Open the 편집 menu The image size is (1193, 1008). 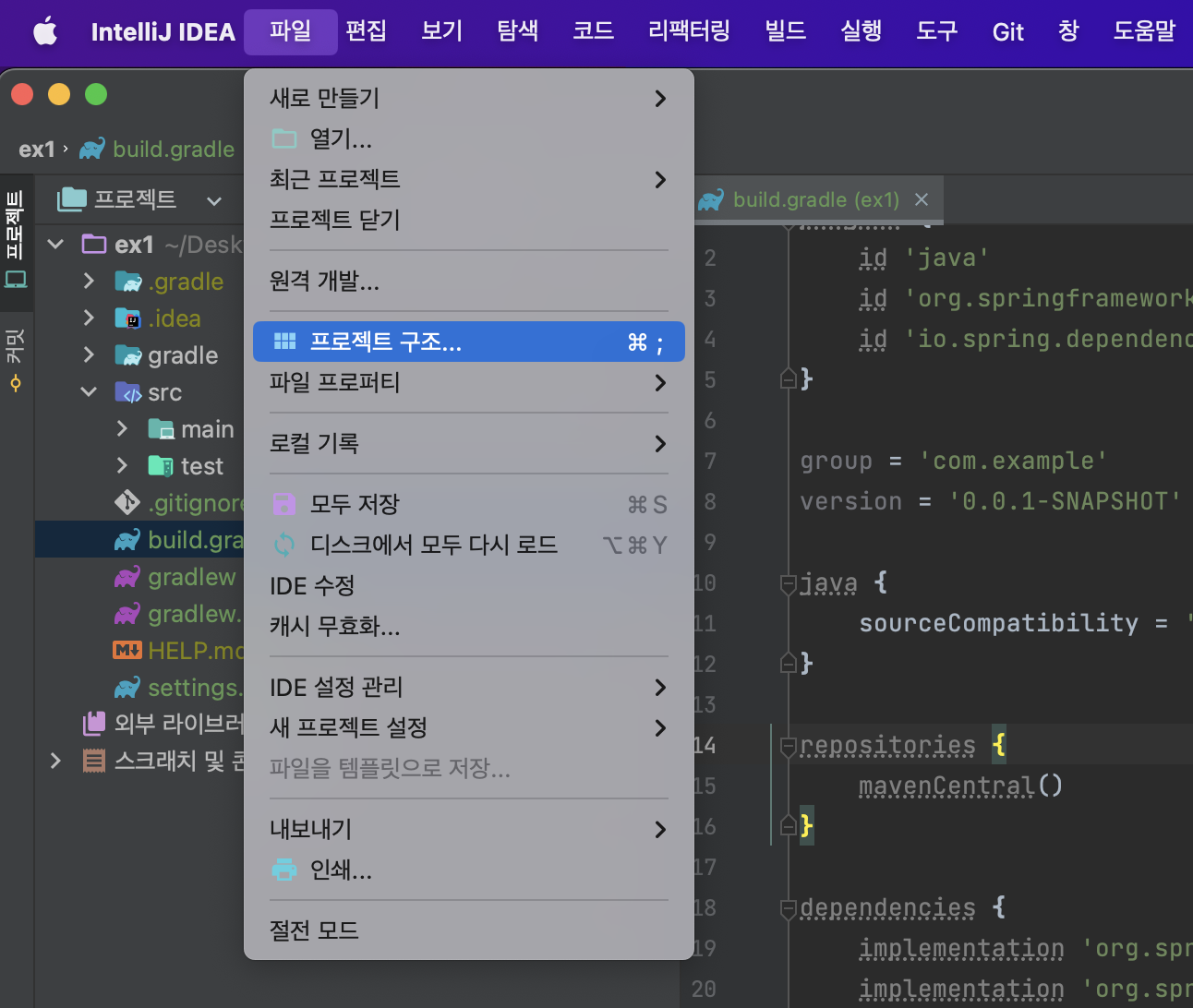tap(366, 31)
